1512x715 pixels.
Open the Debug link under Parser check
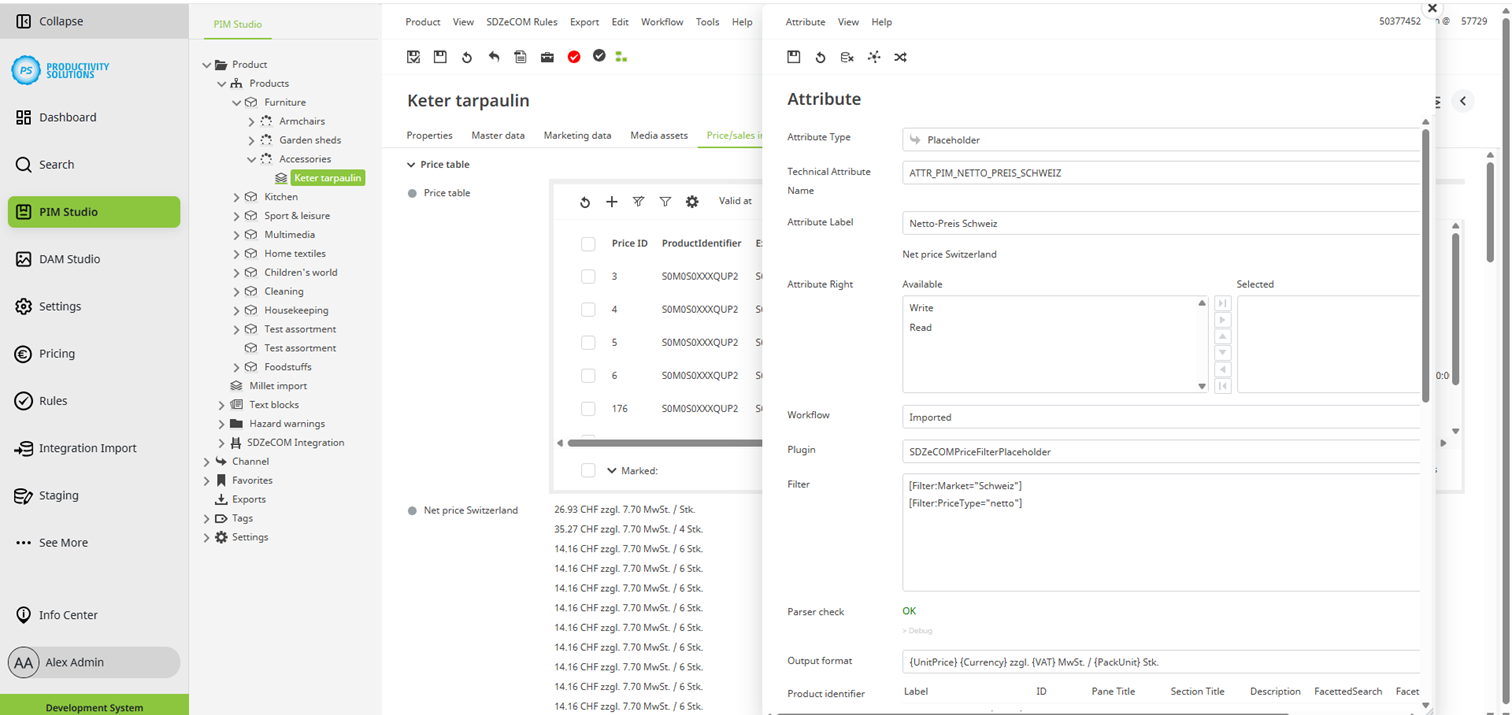(x=917, y=631)
